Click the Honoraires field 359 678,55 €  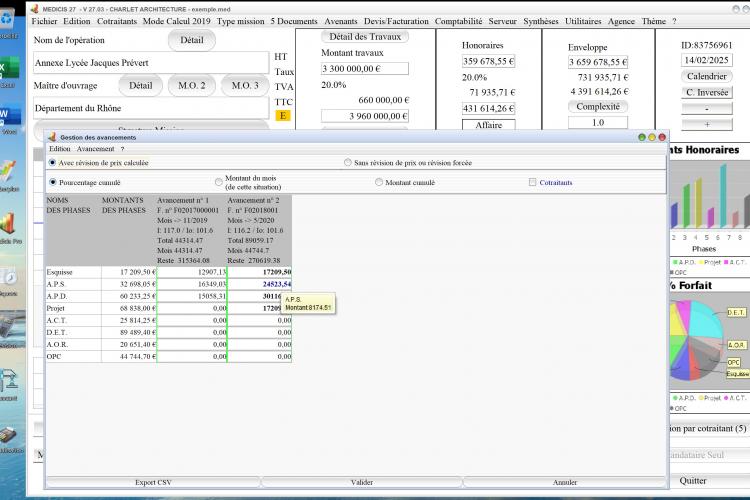click(488, 61)
